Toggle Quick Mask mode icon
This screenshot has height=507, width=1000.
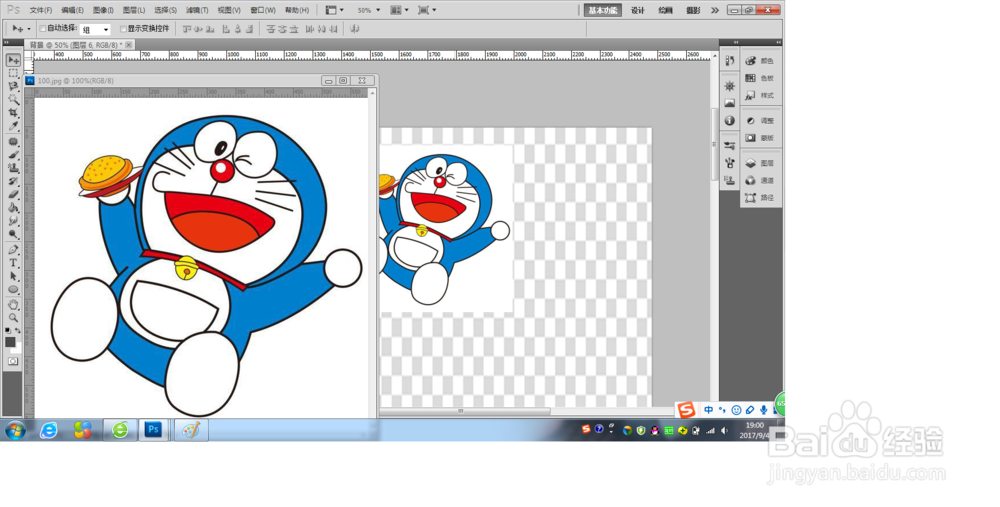click(x=13, y=361)
